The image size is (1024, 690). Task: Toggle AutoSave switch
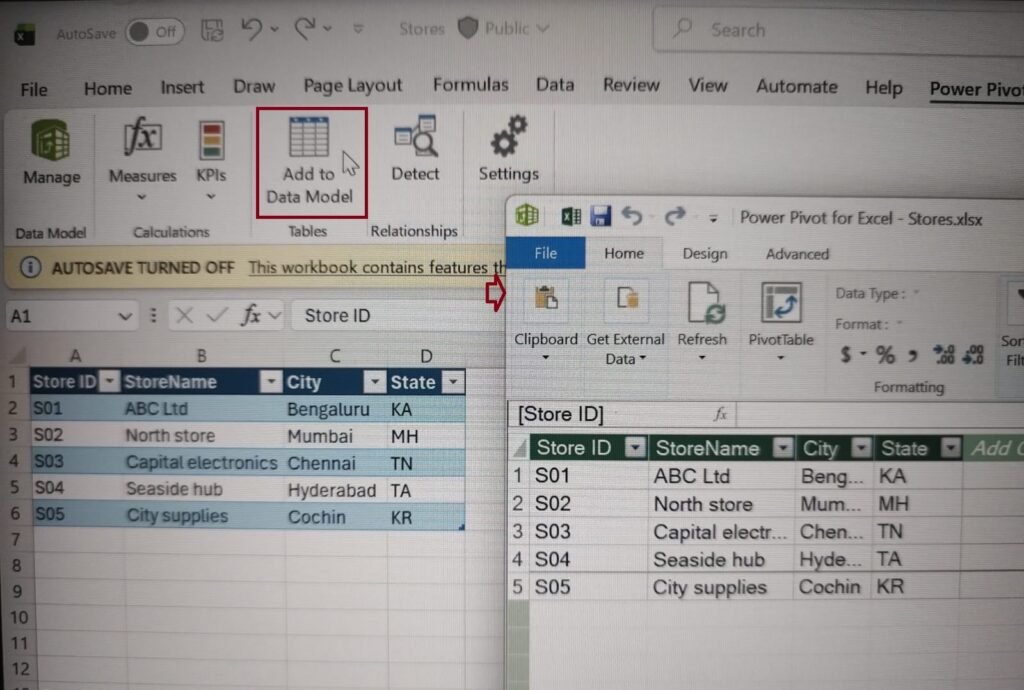tap(155, 32)
